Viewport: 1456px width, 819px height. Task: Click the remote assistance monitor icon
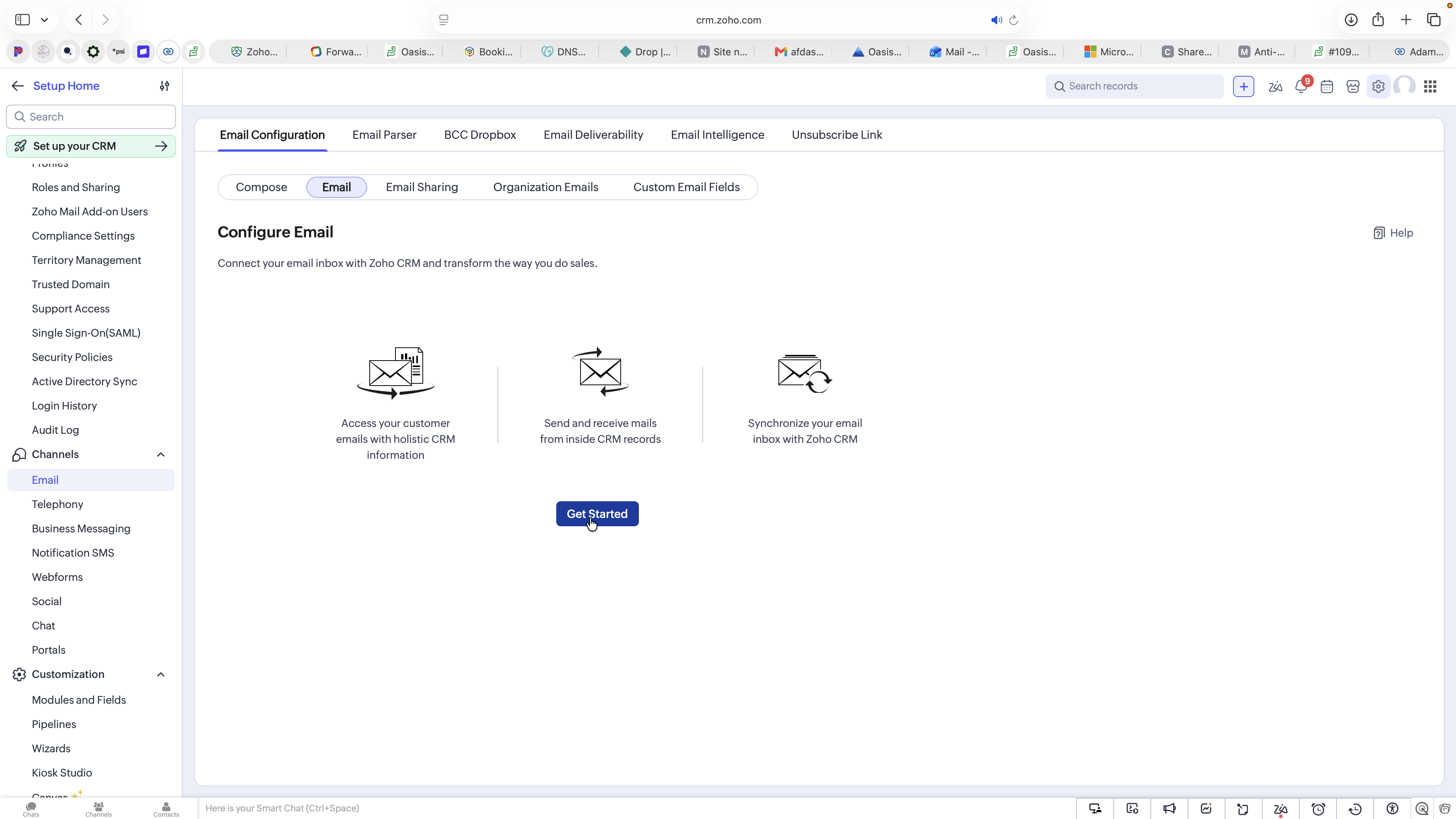[x=1095, y=809]
